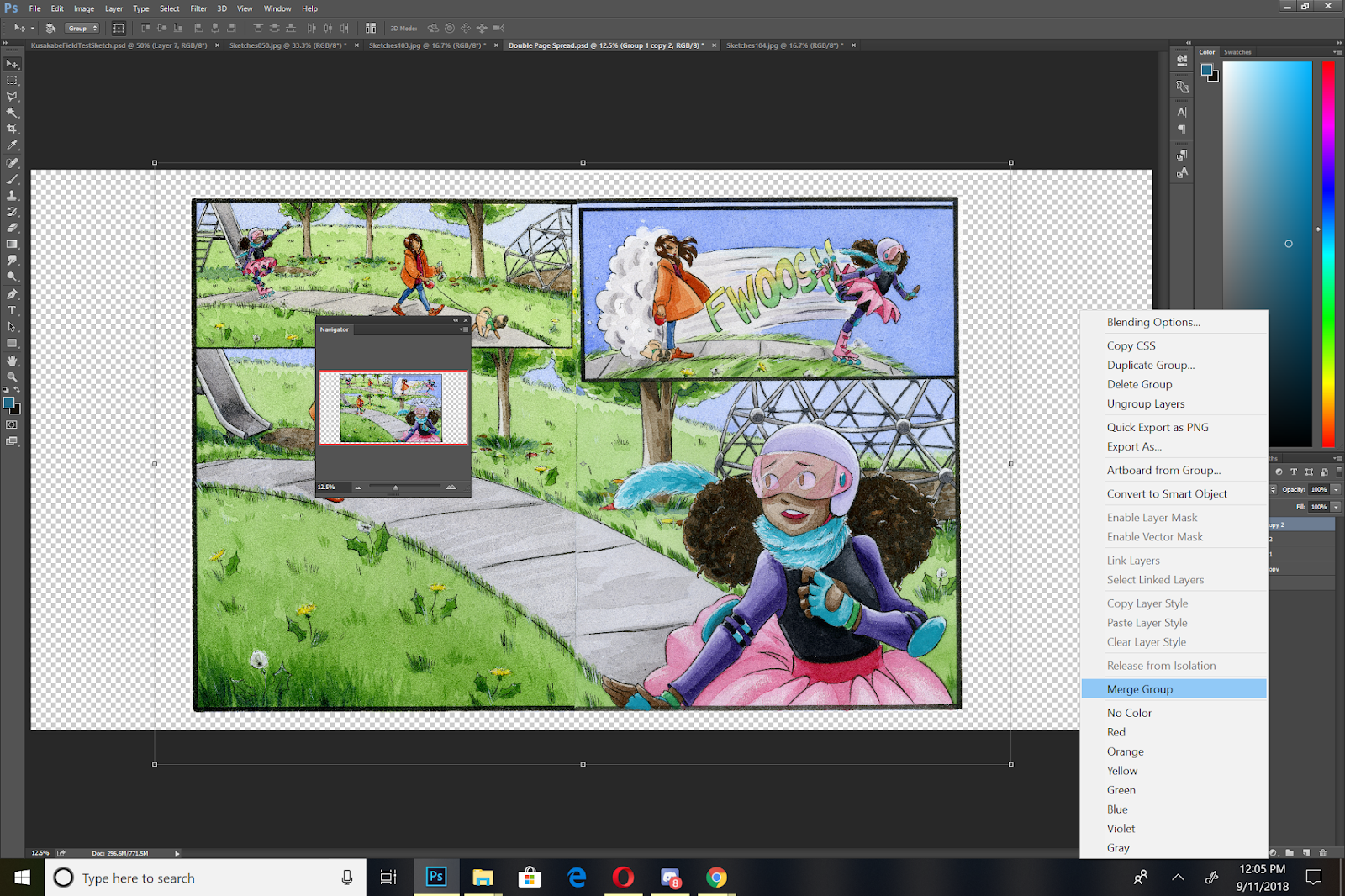Open the Navigator panel options menu
The width and height of the screenshot is (1345, 896).
tap(464, 329)
